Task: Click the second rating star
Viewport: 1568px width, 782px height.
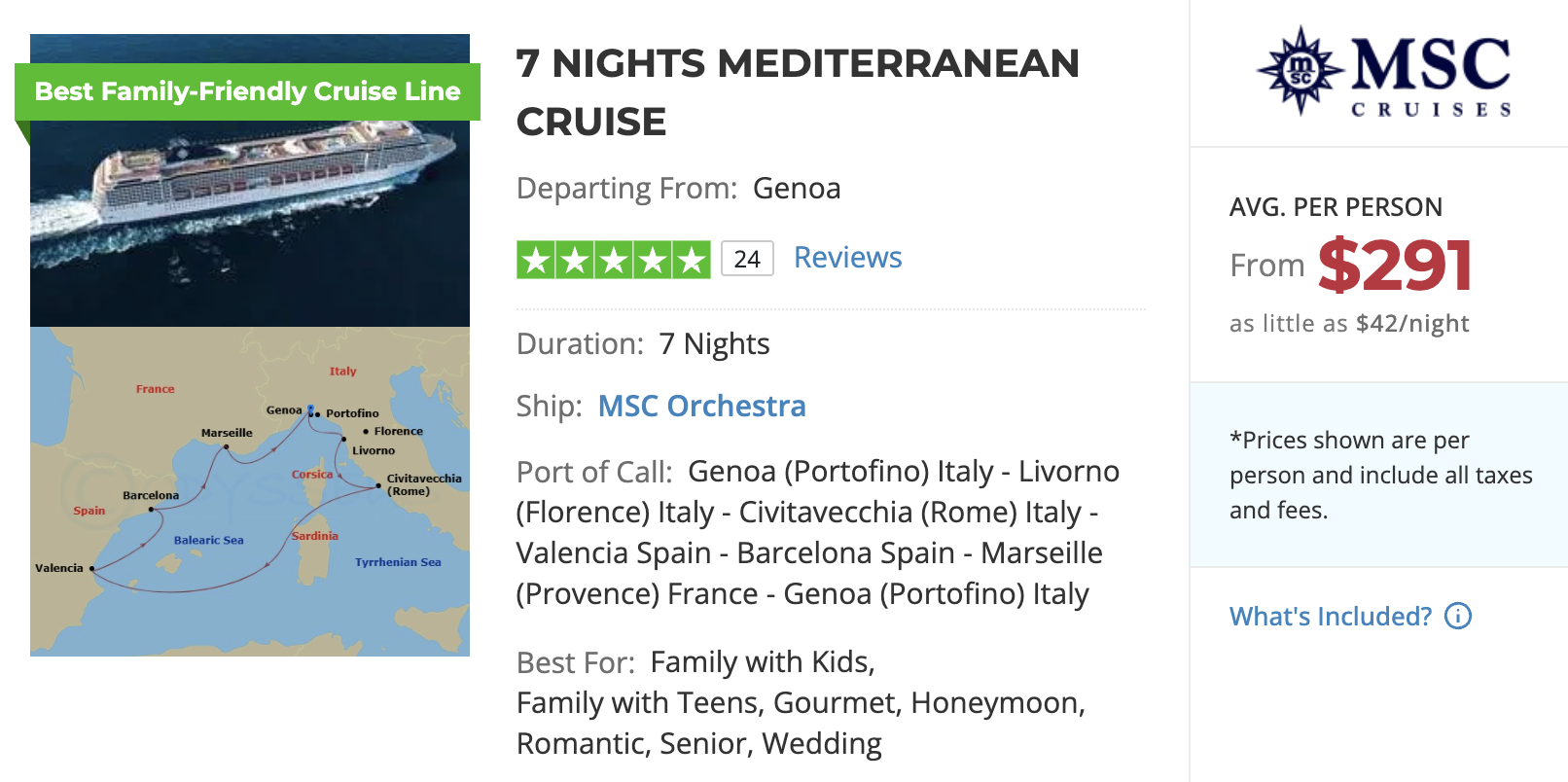Action: (x=574, y=259)
